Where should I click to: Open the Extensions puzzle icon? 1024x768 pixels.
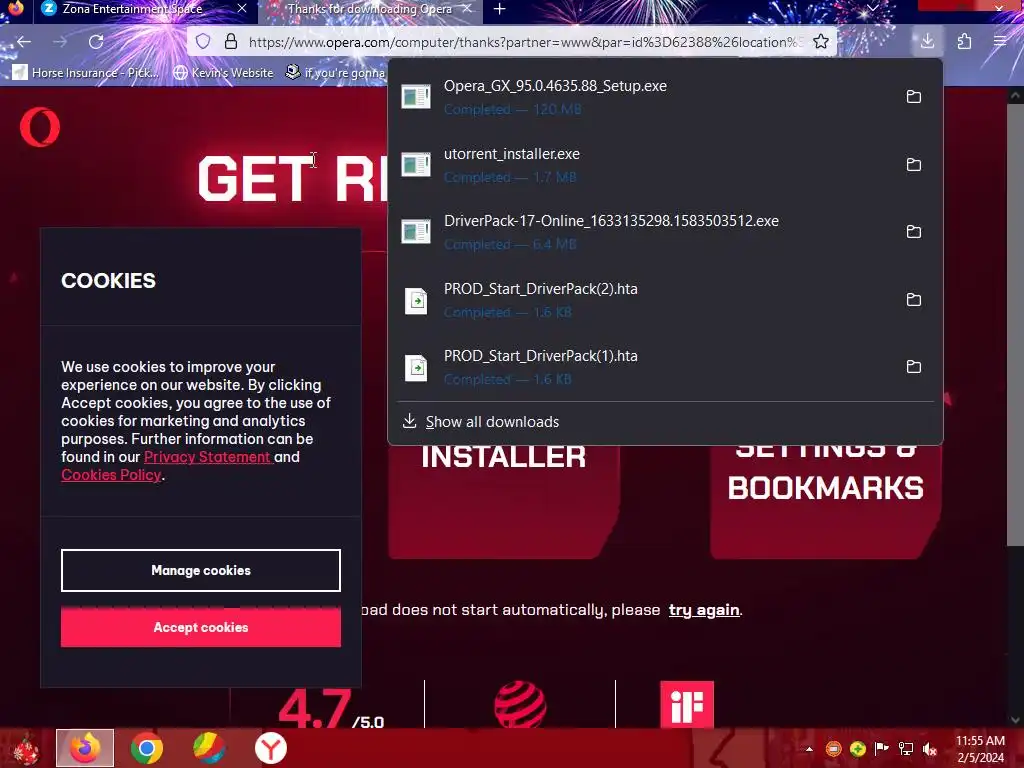pyautogui.click(x=964, y=42)
